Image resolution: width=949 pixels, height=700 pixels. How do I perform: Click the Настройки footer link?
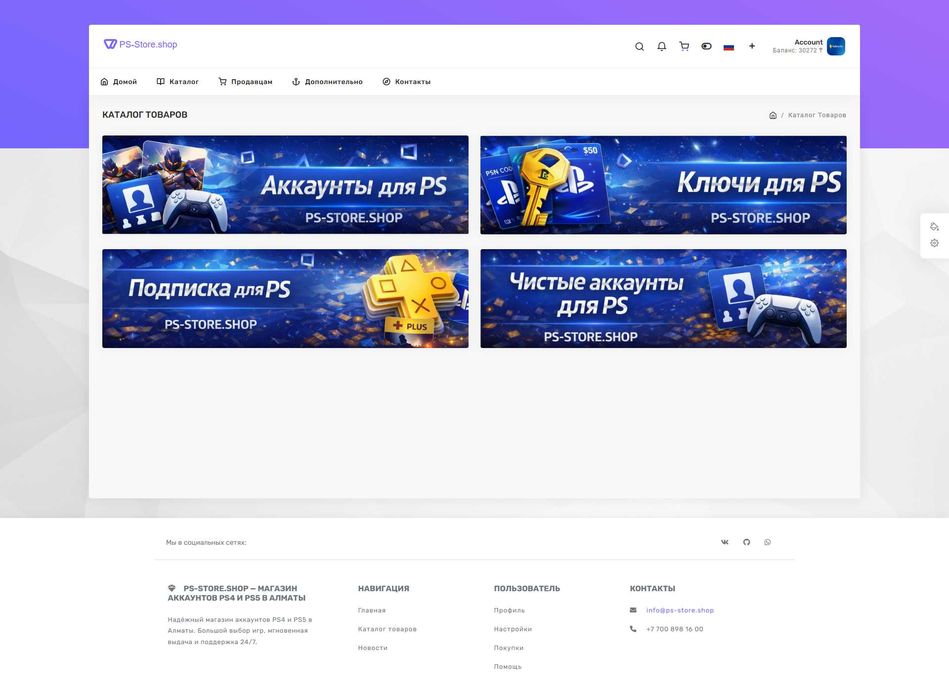(x=513, y=629)
